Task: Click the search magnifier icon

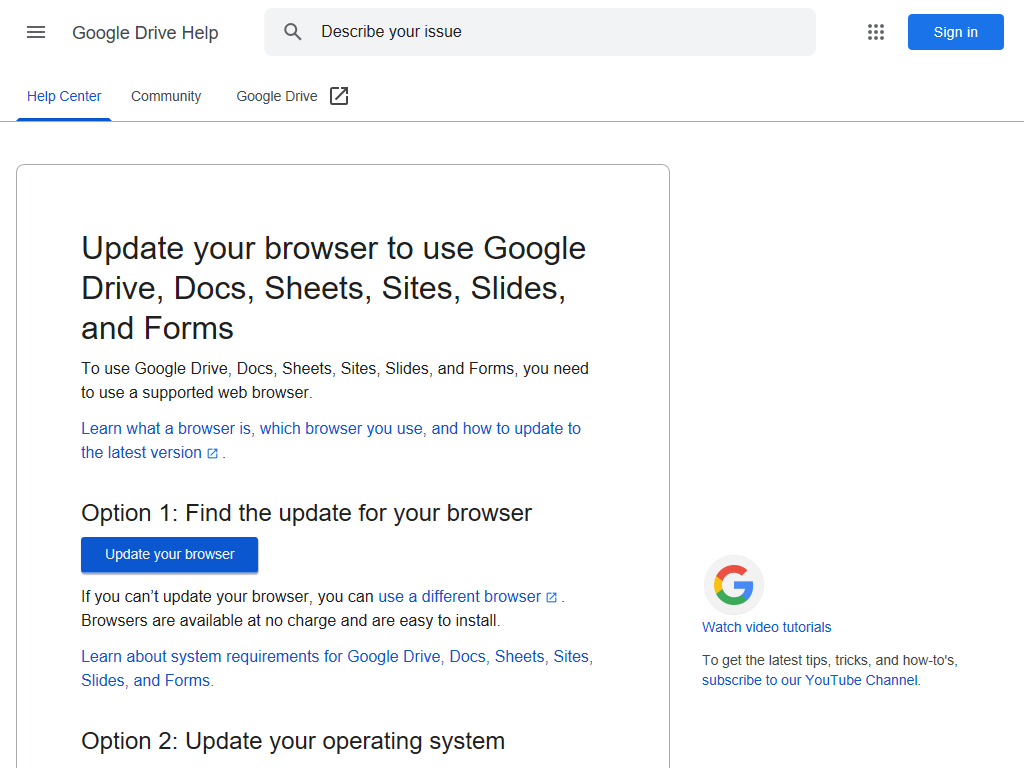Action: point(293,32)
